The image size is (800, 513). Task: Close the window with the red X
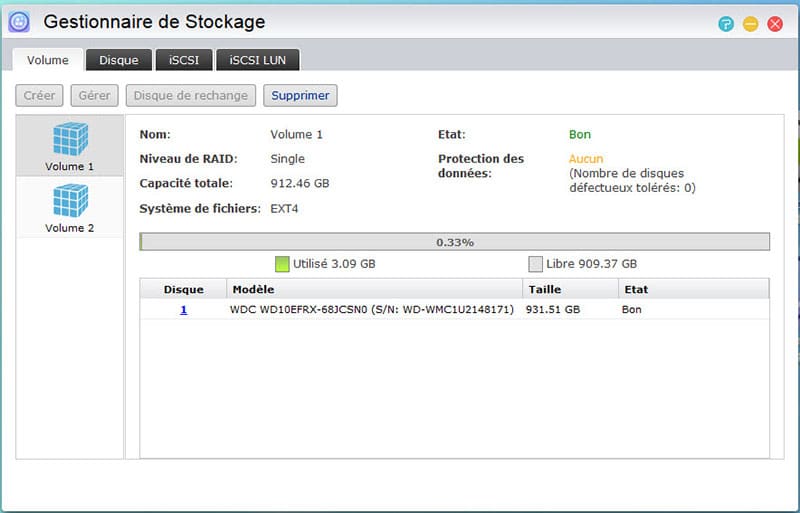tap(774, 24)
